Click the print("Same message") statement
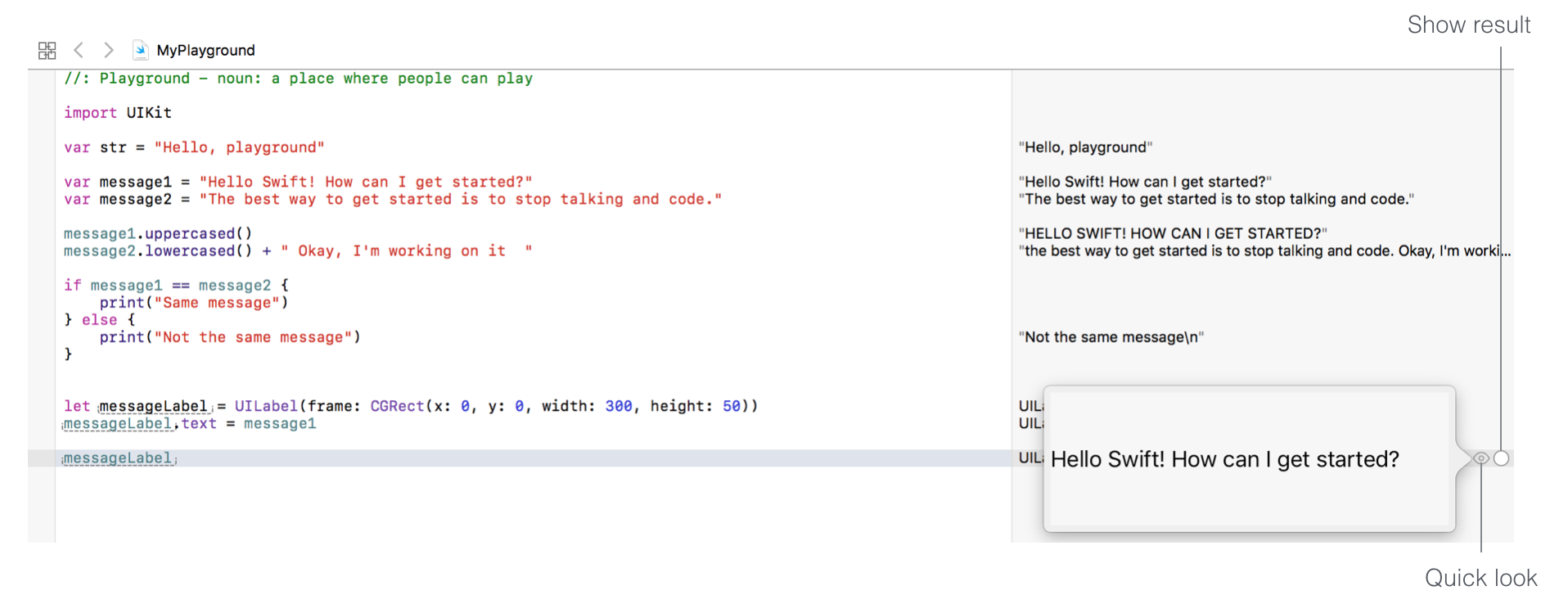 tap(194, 303)
